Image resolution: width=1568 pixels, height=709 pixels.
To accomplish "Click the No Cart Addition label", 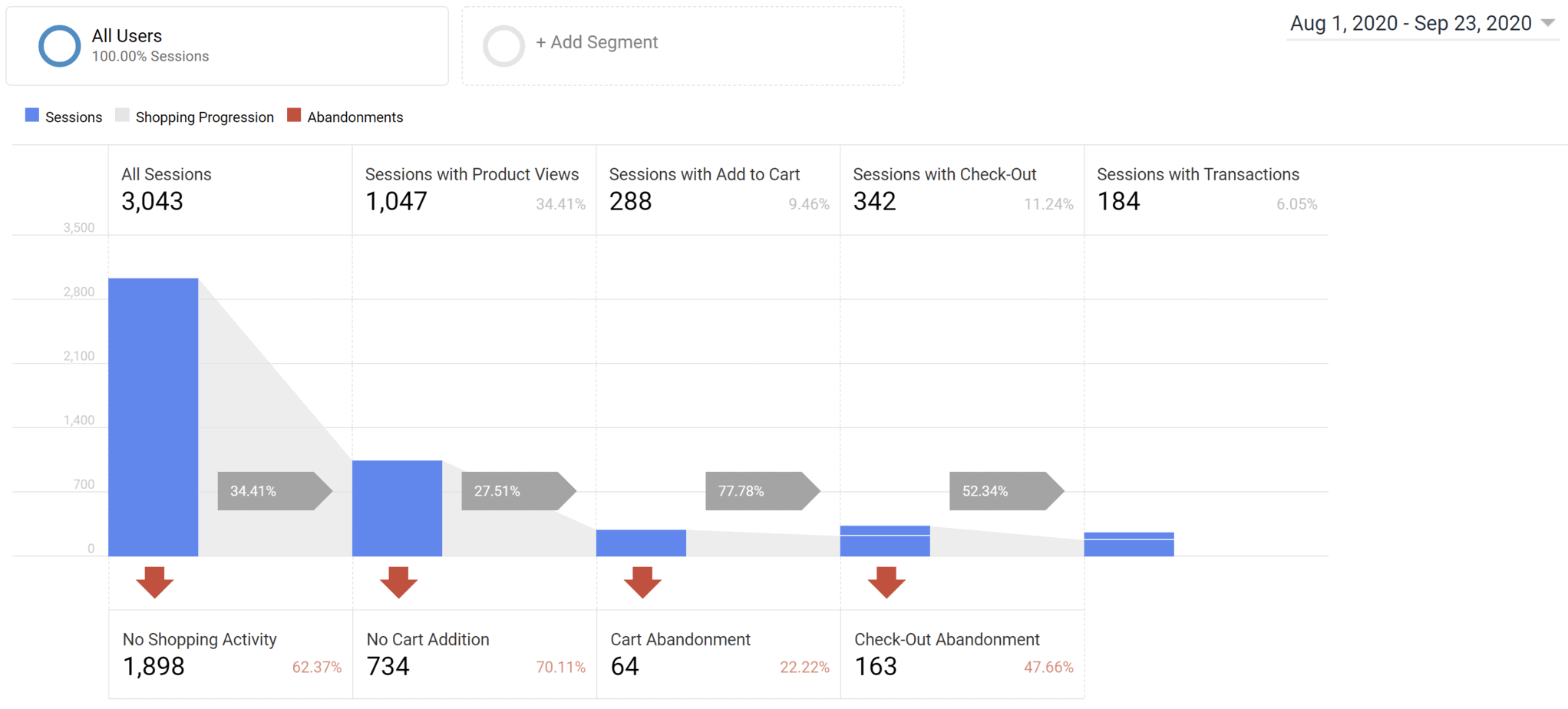I will [427, 639].
